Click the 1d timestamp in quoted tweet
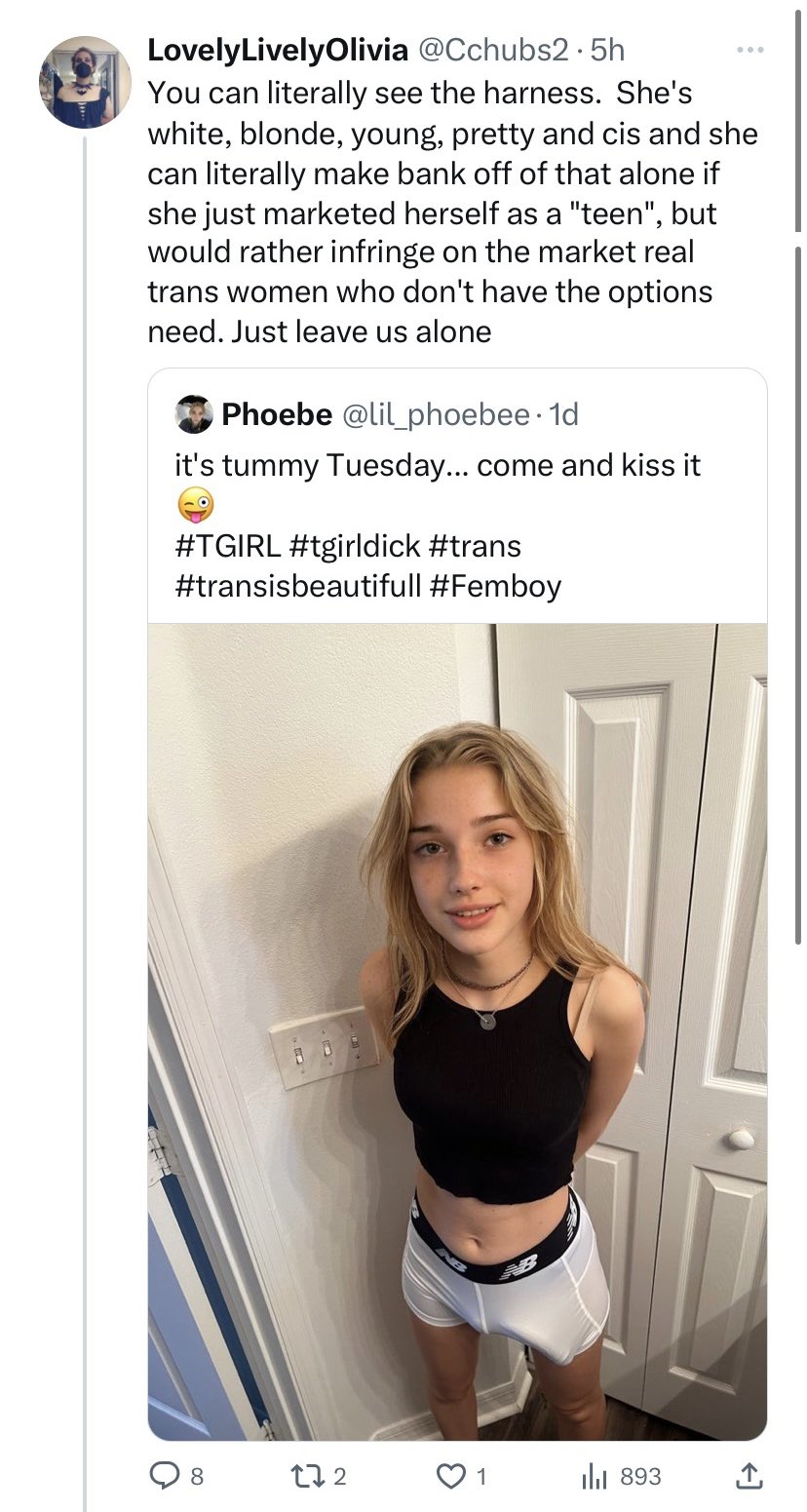The image size is (807, 1512). pyautogui.click(x=564, y=414)
